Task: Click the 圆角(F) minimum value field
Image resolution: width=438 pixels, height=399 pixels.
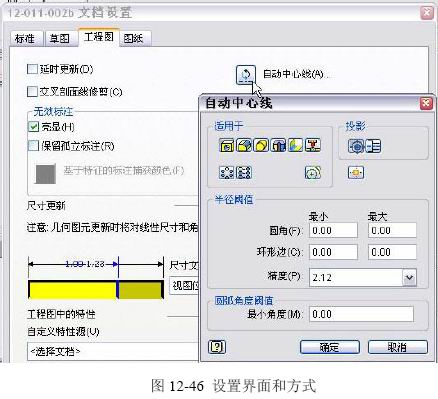Action: pos(333,230)
